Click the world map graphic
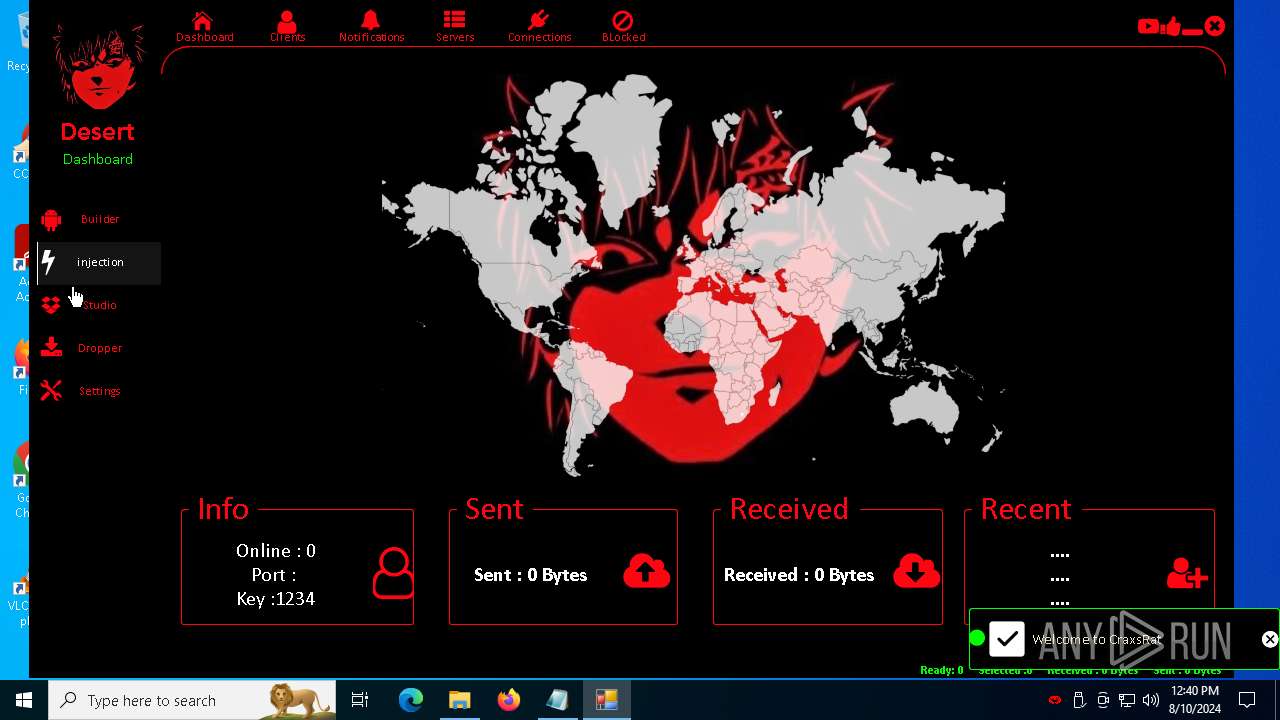 [x=693, y=275]
